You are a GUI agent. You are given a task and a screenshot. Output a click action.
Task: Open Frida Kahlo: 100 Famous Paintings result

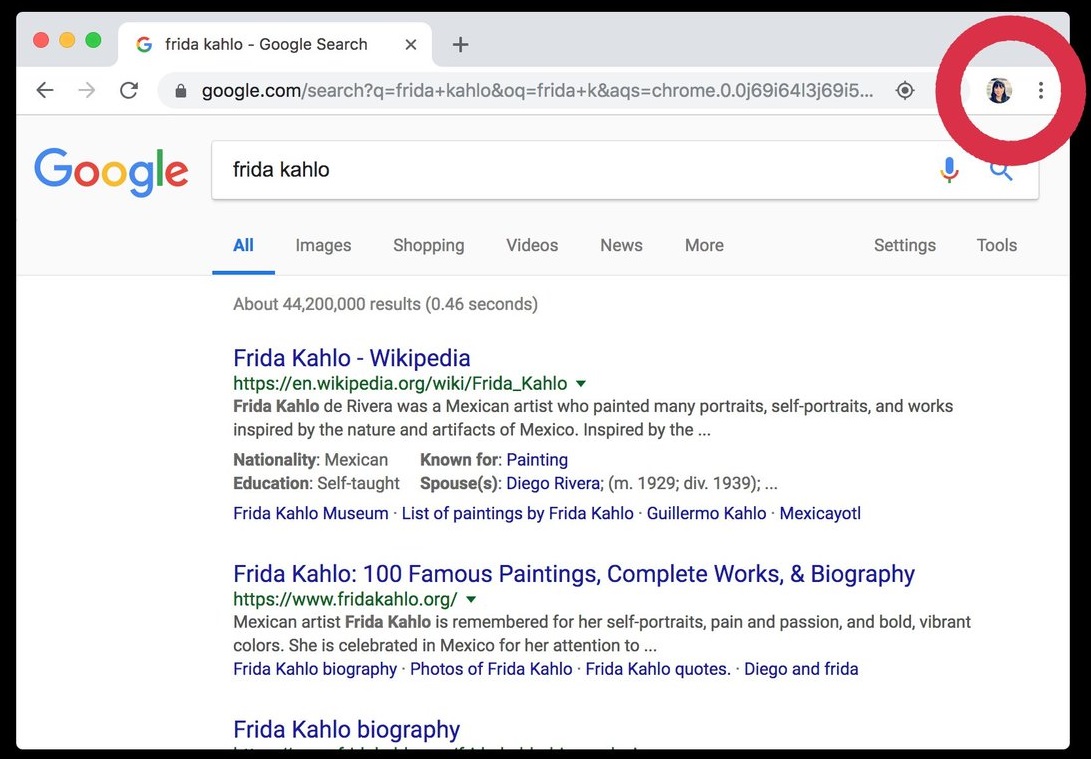[574, 574]
